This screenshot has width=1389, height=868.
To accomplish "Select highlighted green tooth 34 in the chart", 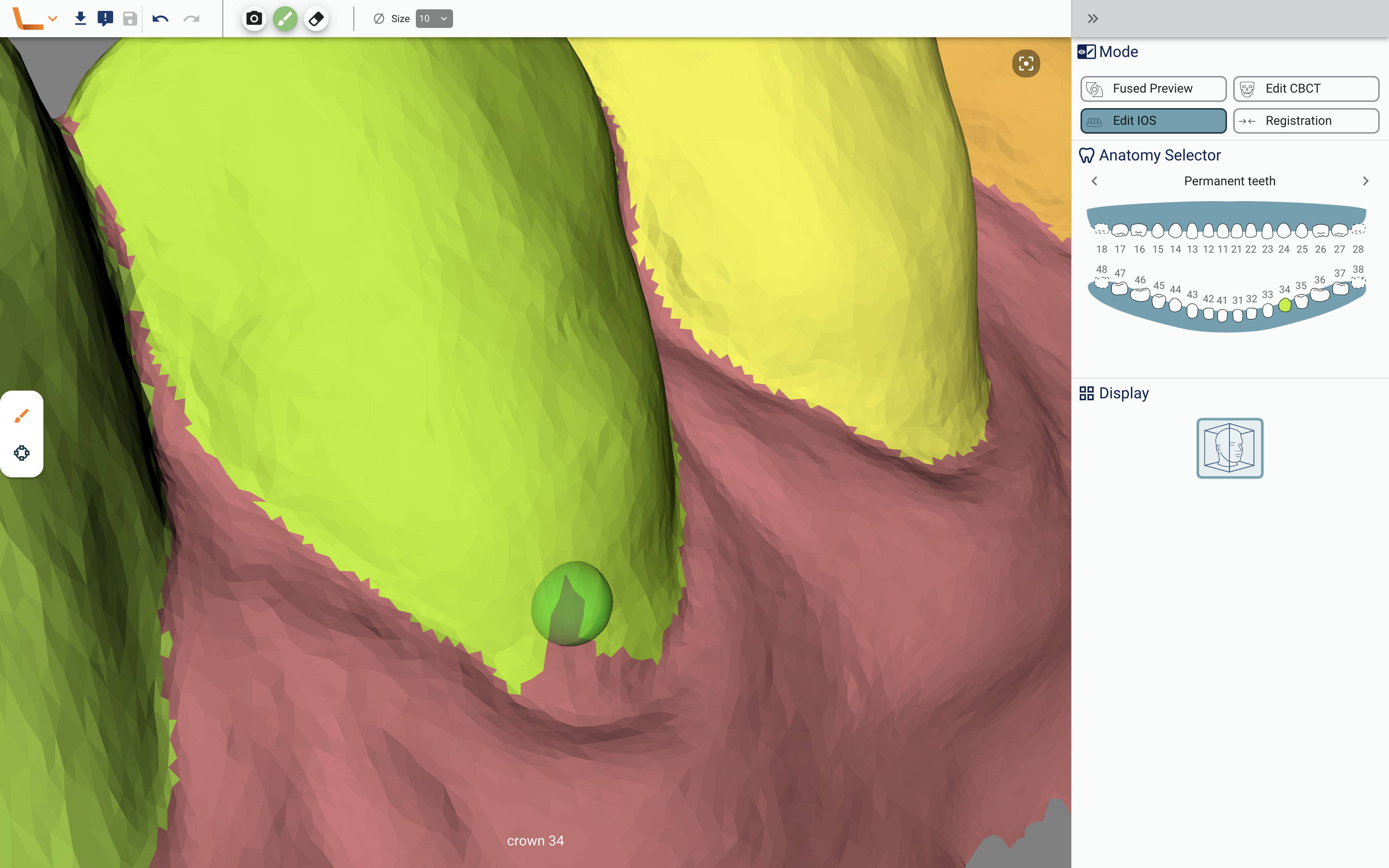I will coord(1285,305).
